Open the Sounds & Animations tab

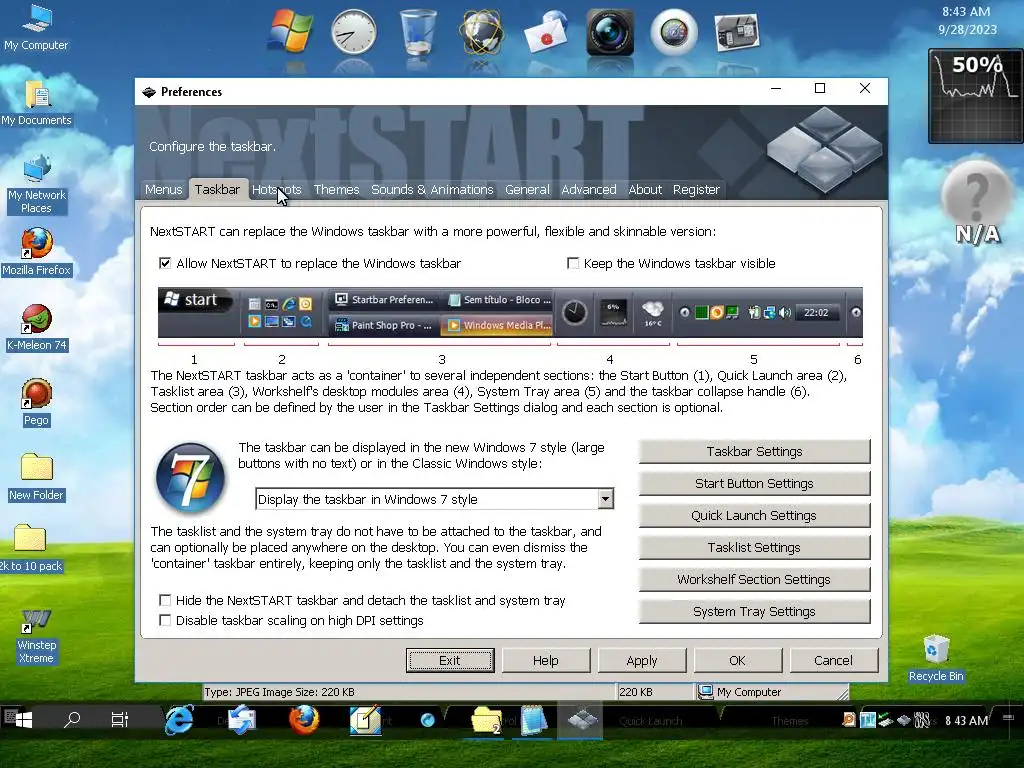pyautogui.click(x=432, y=189)
